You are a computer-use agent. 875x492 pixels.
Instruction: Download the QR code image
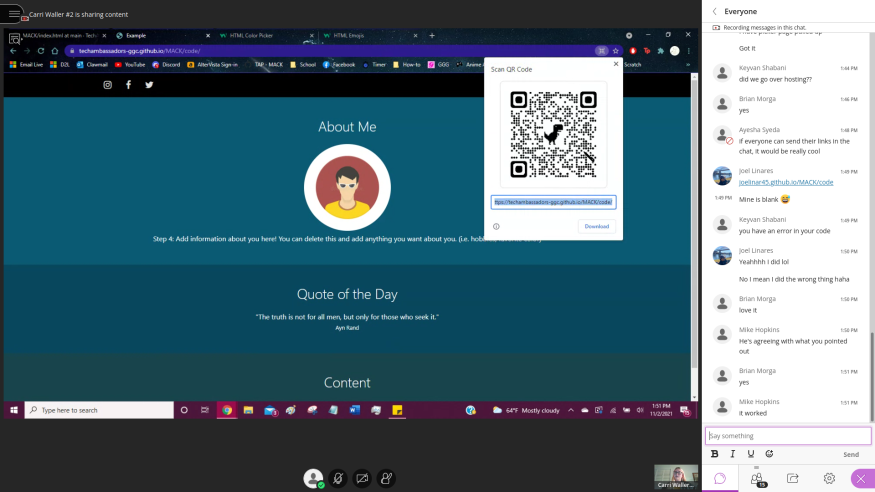[x=597, y=226]
